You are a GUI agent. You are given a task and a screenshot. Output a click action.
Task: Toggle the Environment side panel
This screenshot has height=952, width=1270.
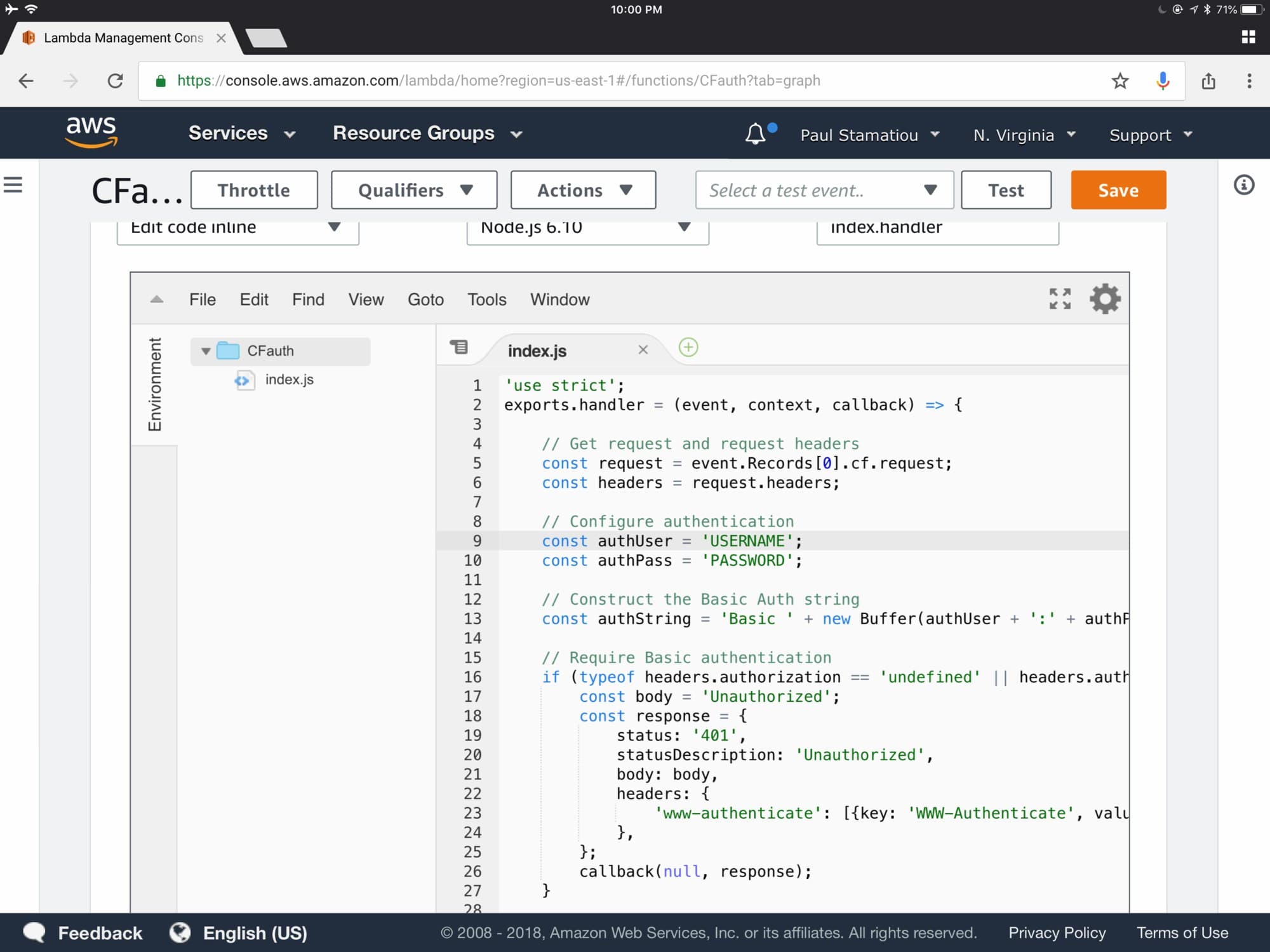click(x=154, y=385)
